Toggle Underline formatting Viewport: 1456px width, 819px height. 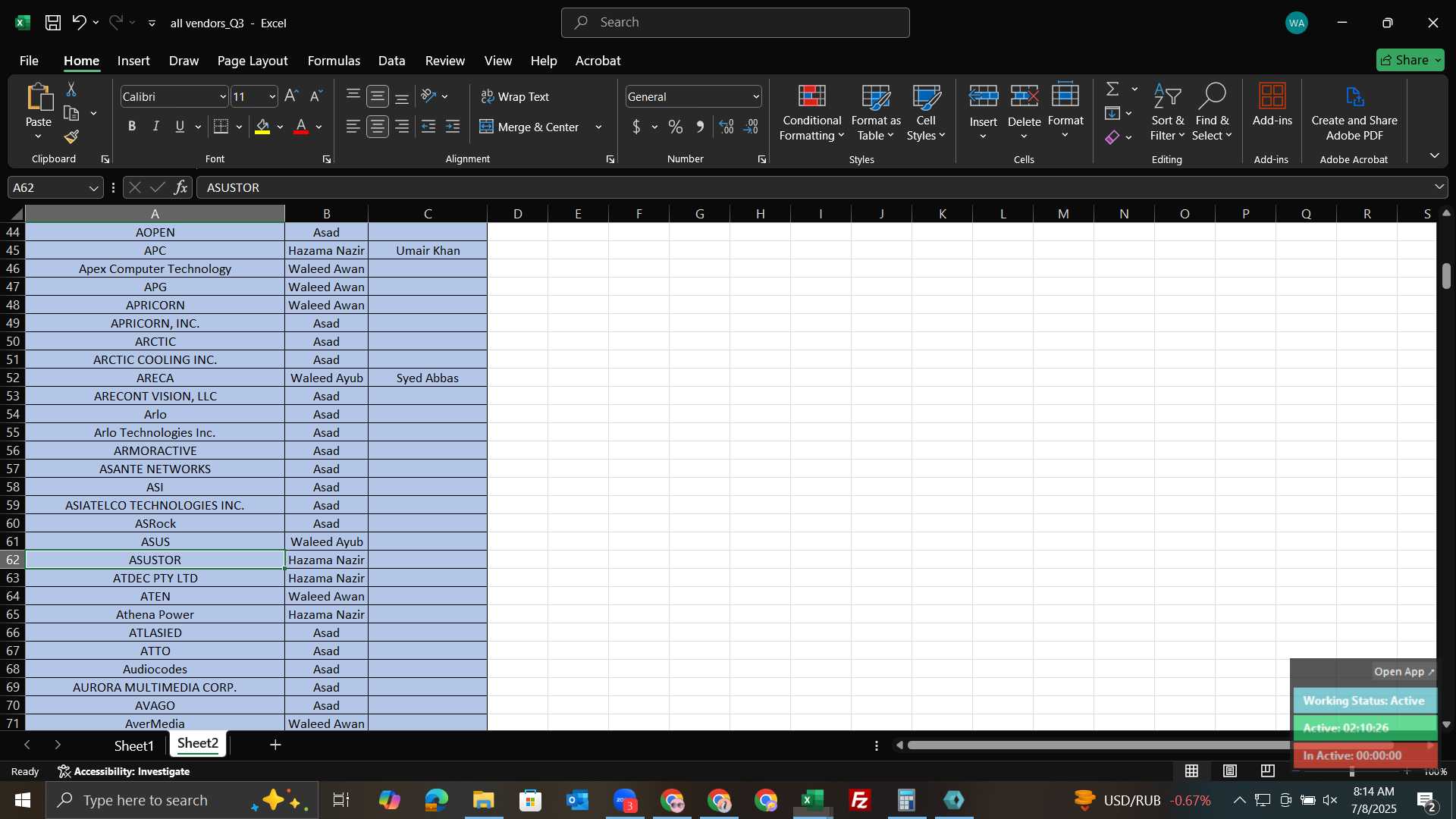point(180,127)
